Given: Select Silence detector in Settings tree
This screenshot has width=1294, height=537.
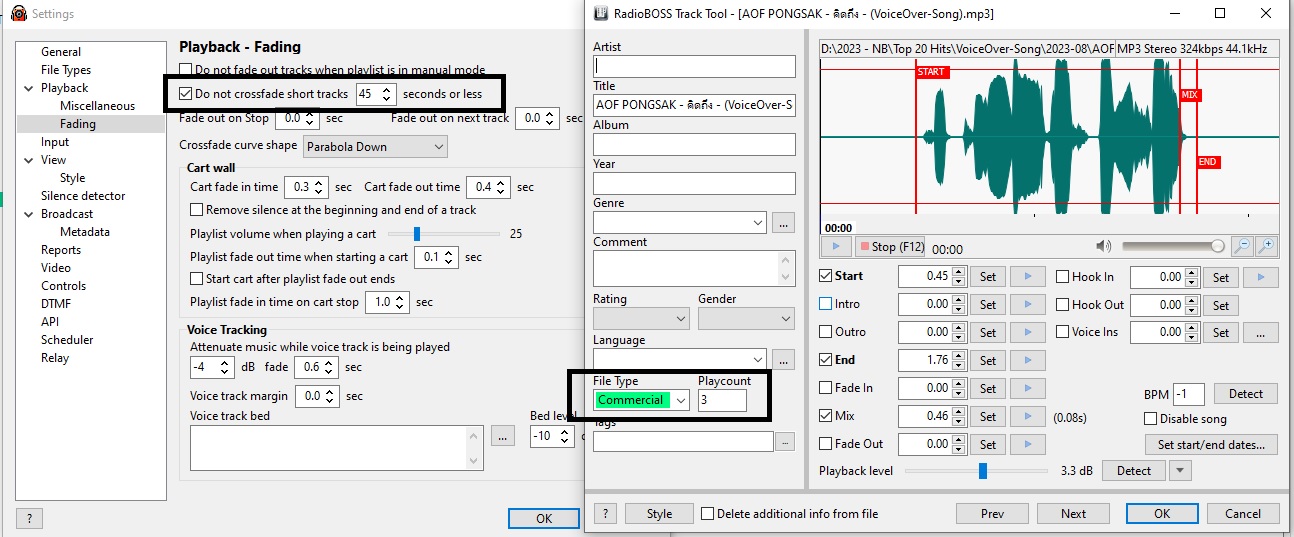Looking at the screenshot, I should click(x=83, y=196).
